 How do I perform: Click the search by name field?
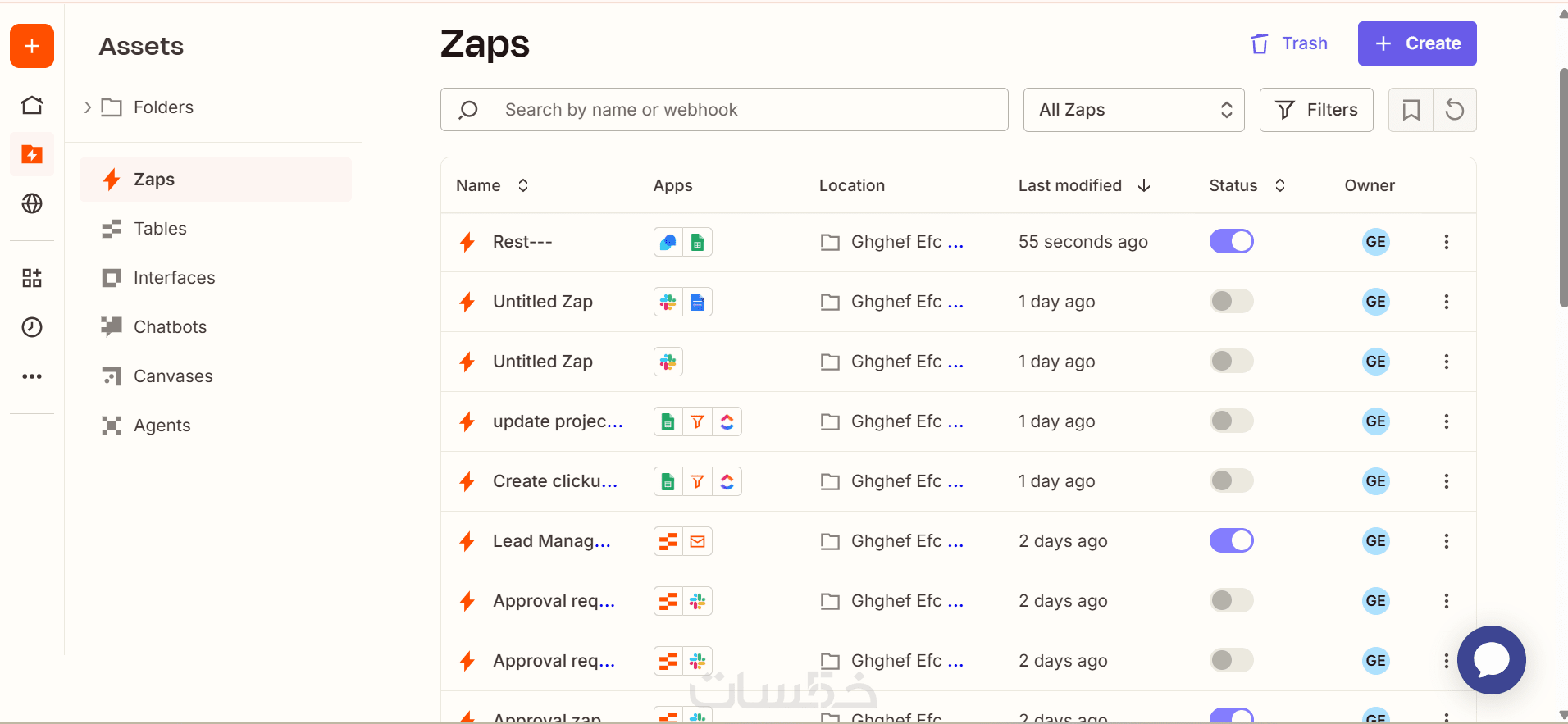tap(724, 110)
